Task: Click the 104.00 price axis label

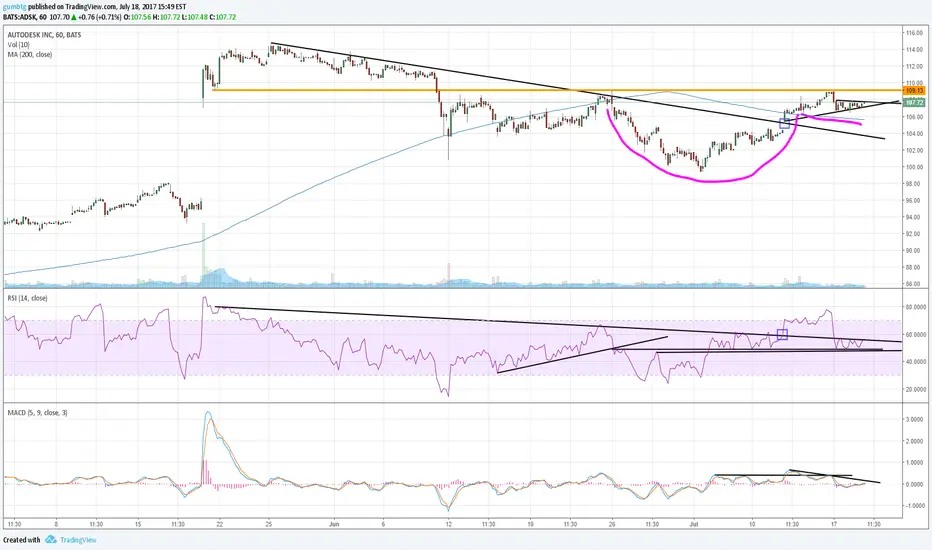Action: pos(914,133)
